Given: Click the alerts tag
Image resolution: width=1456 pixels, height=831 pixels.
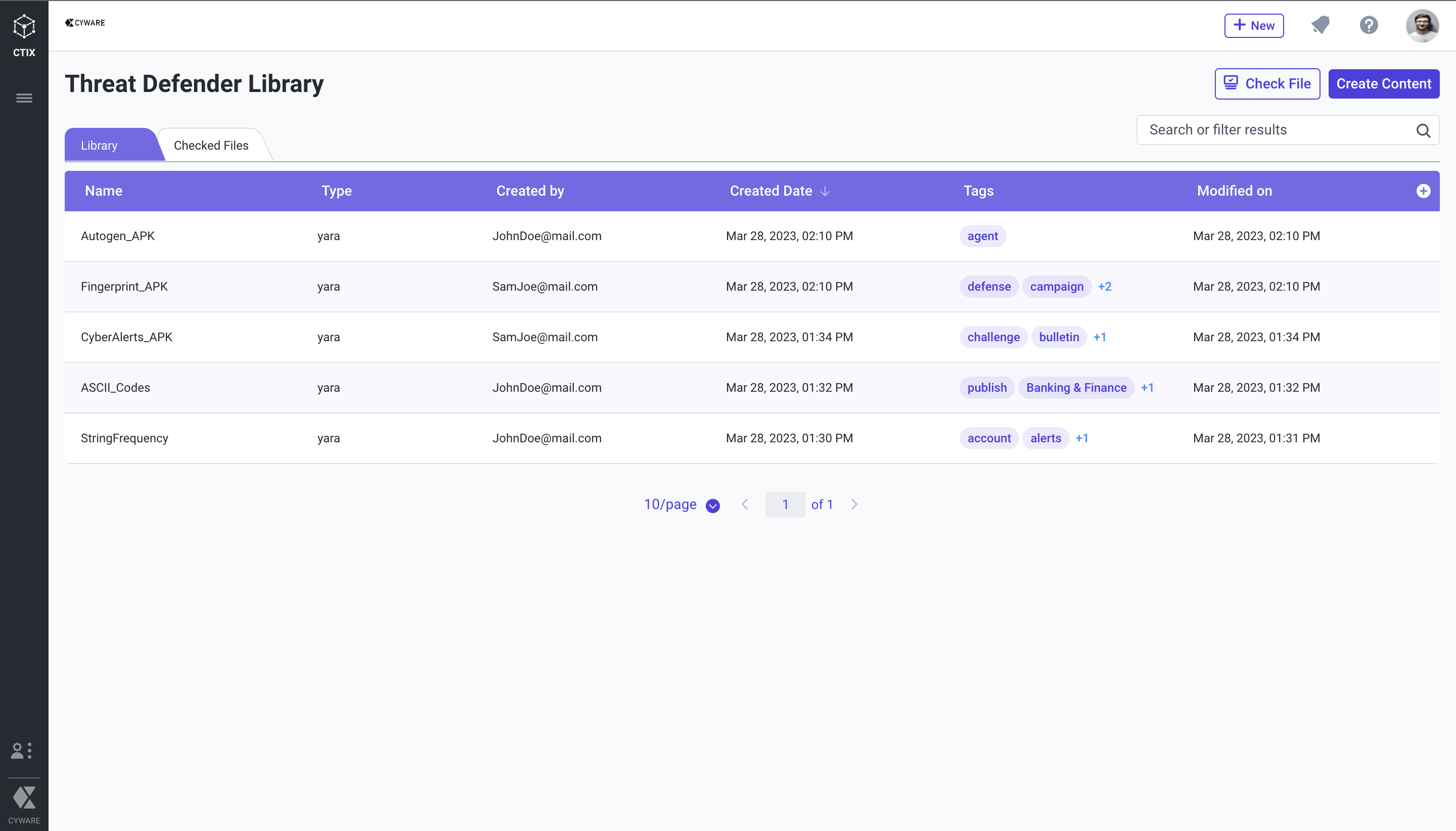Looking at the screenshot, I should point(1045,438).
